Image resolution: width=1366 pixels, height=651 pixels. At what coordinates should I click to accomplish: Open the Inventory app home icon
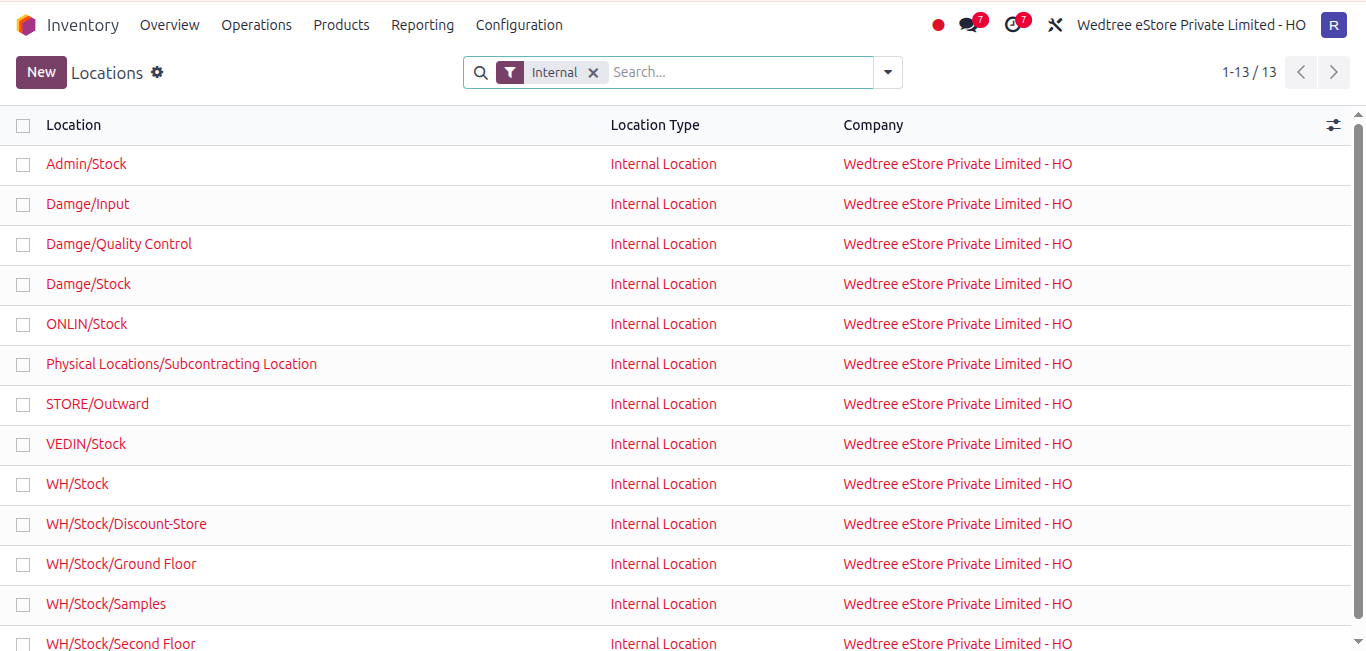[26, 25]
